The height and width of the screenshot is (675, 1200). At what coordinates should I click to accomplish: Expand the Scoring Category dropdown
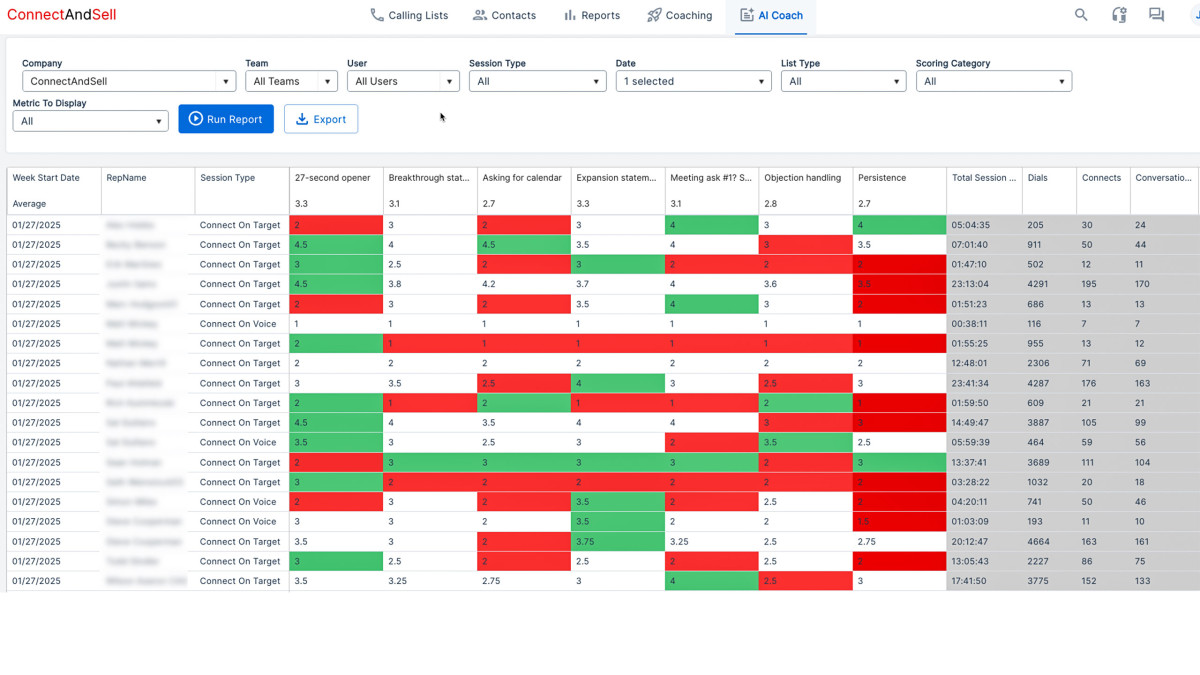pos(993,81)
